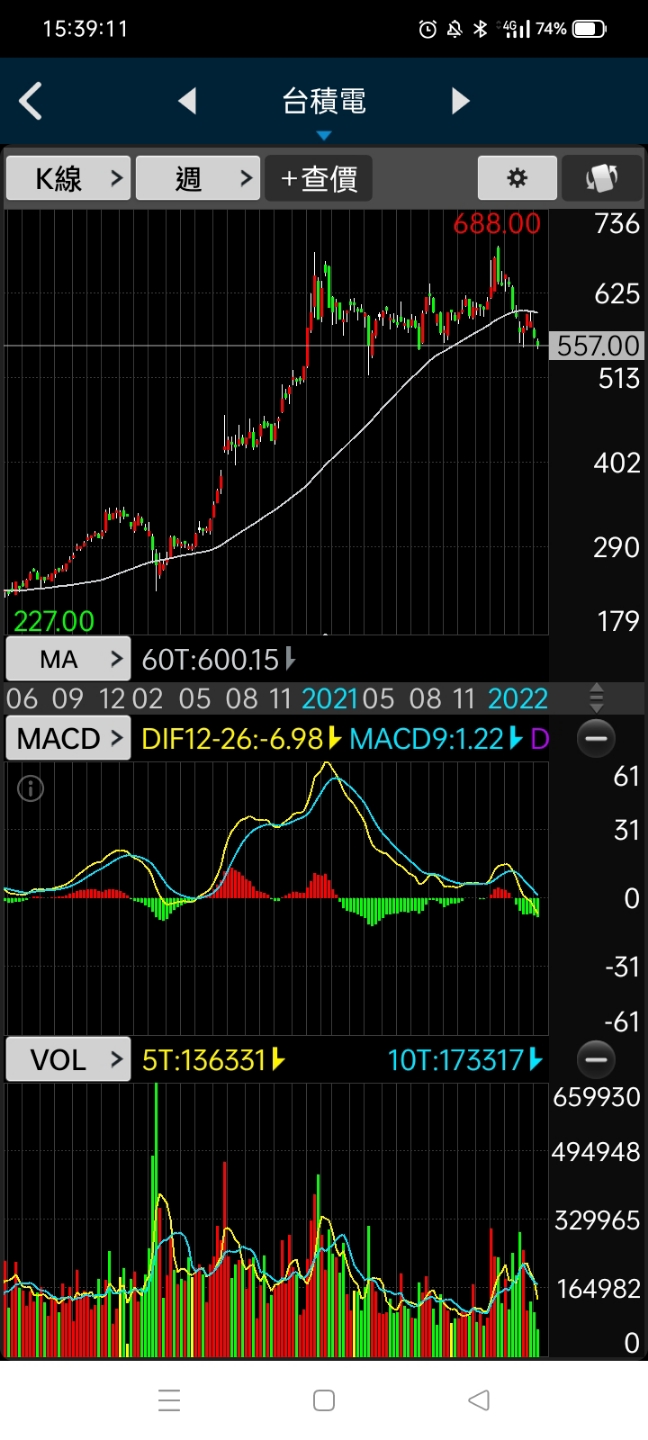Tap the Bluetooth icon in status bar
This screenshot has height=1440, width=648.
coord(480,29)
